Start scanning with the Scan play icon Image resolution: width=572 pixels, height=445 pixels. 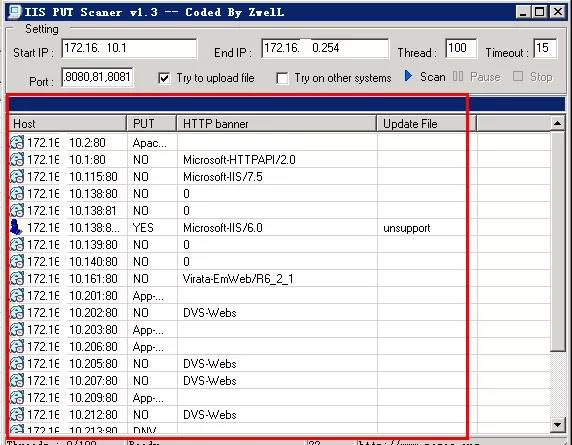click(x=408, y=76)
